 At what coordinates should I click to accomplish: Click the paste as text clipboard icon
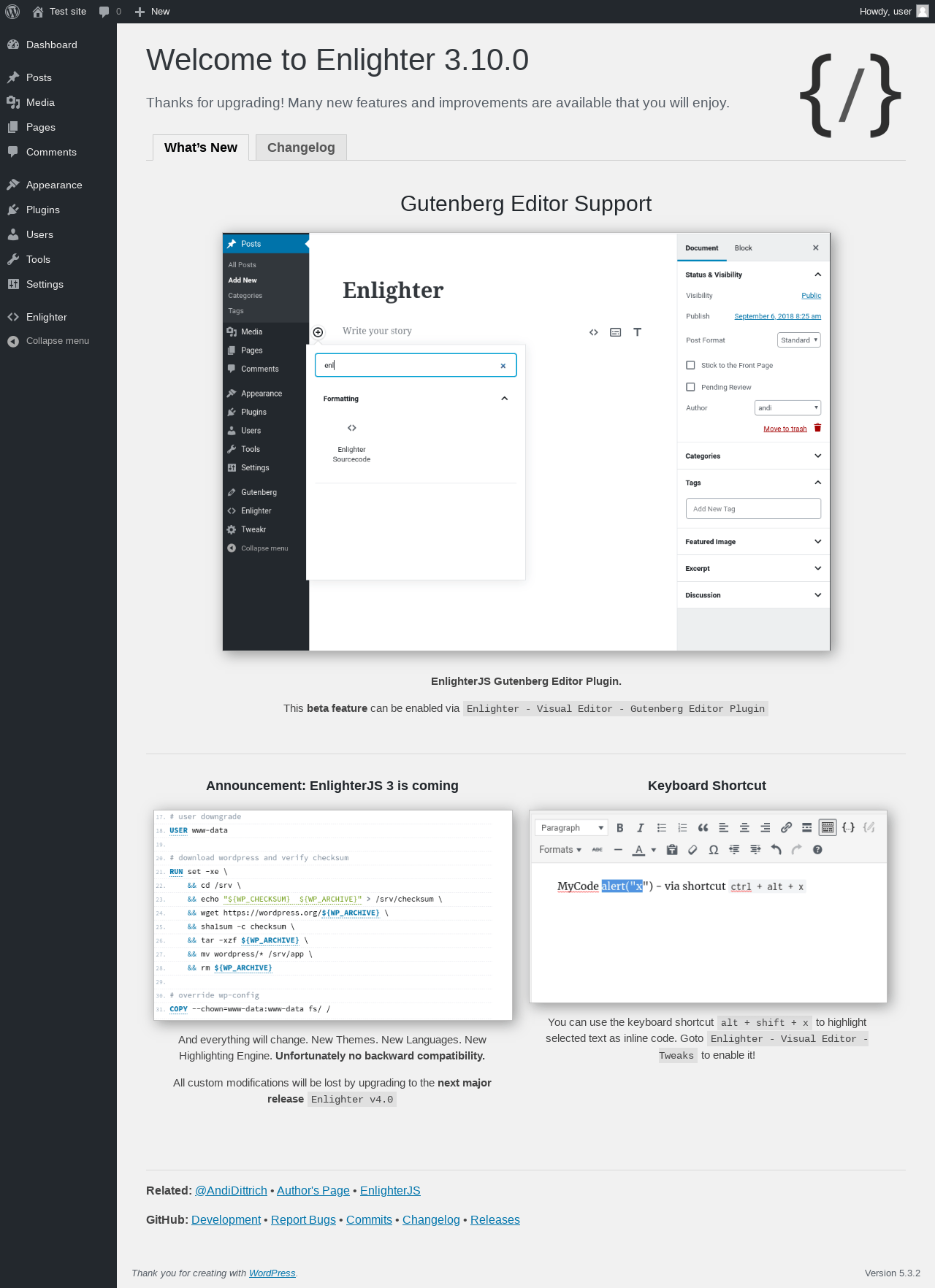[x=672, y=849]
